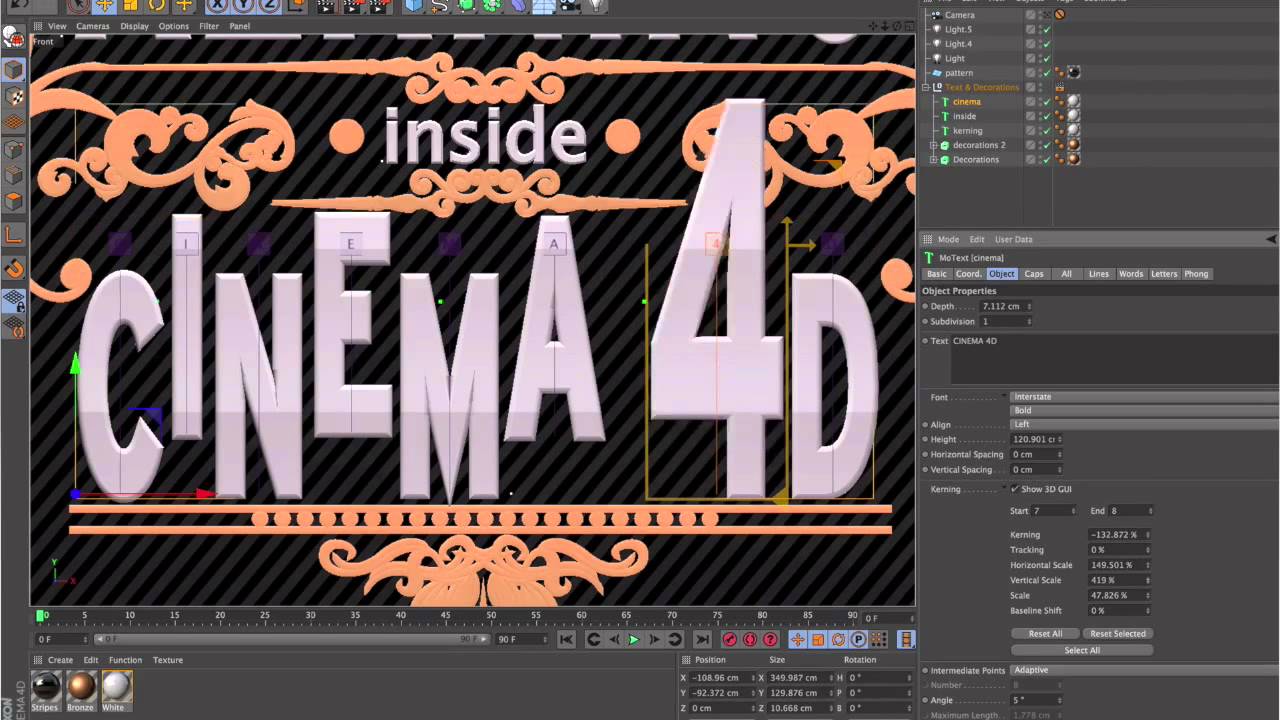Uncheck the Show 3D GUI checkbox

click(1015, 489)
